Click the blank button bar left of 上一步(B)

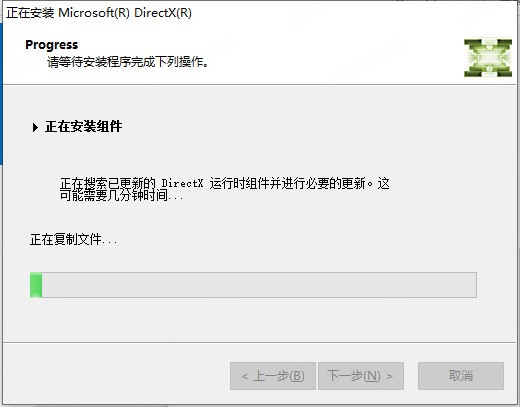tap(117, 376)
